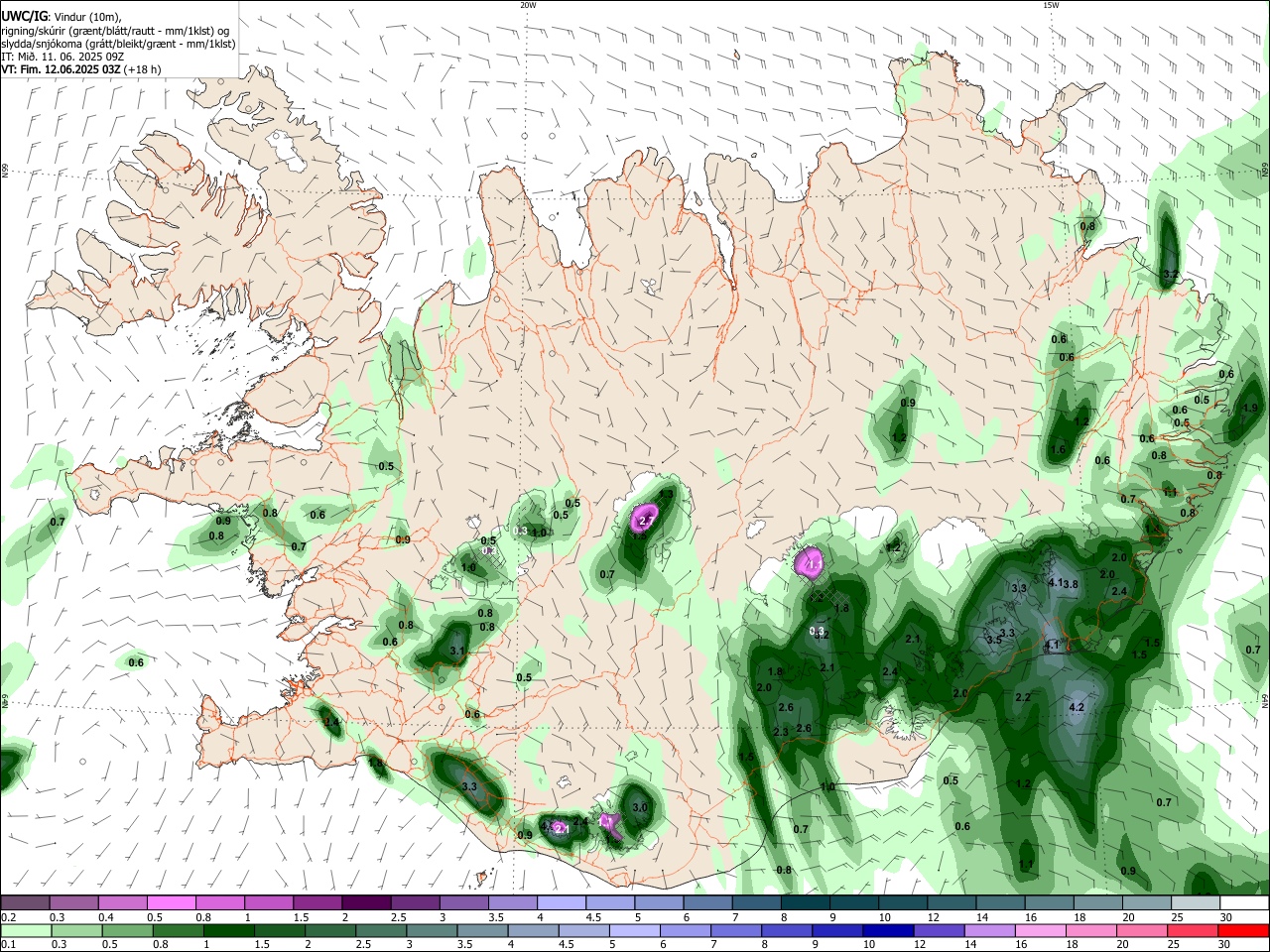
Task: Click the precipitation value '1.9' at the east edge
Action: pos(1250,408)
